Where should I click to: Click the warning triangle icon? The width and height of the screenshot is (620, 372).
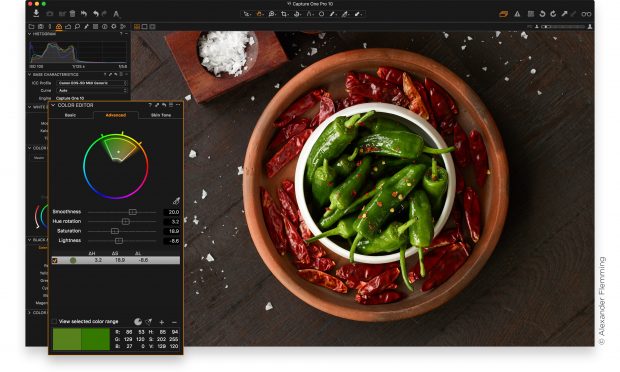coord(517,14)
